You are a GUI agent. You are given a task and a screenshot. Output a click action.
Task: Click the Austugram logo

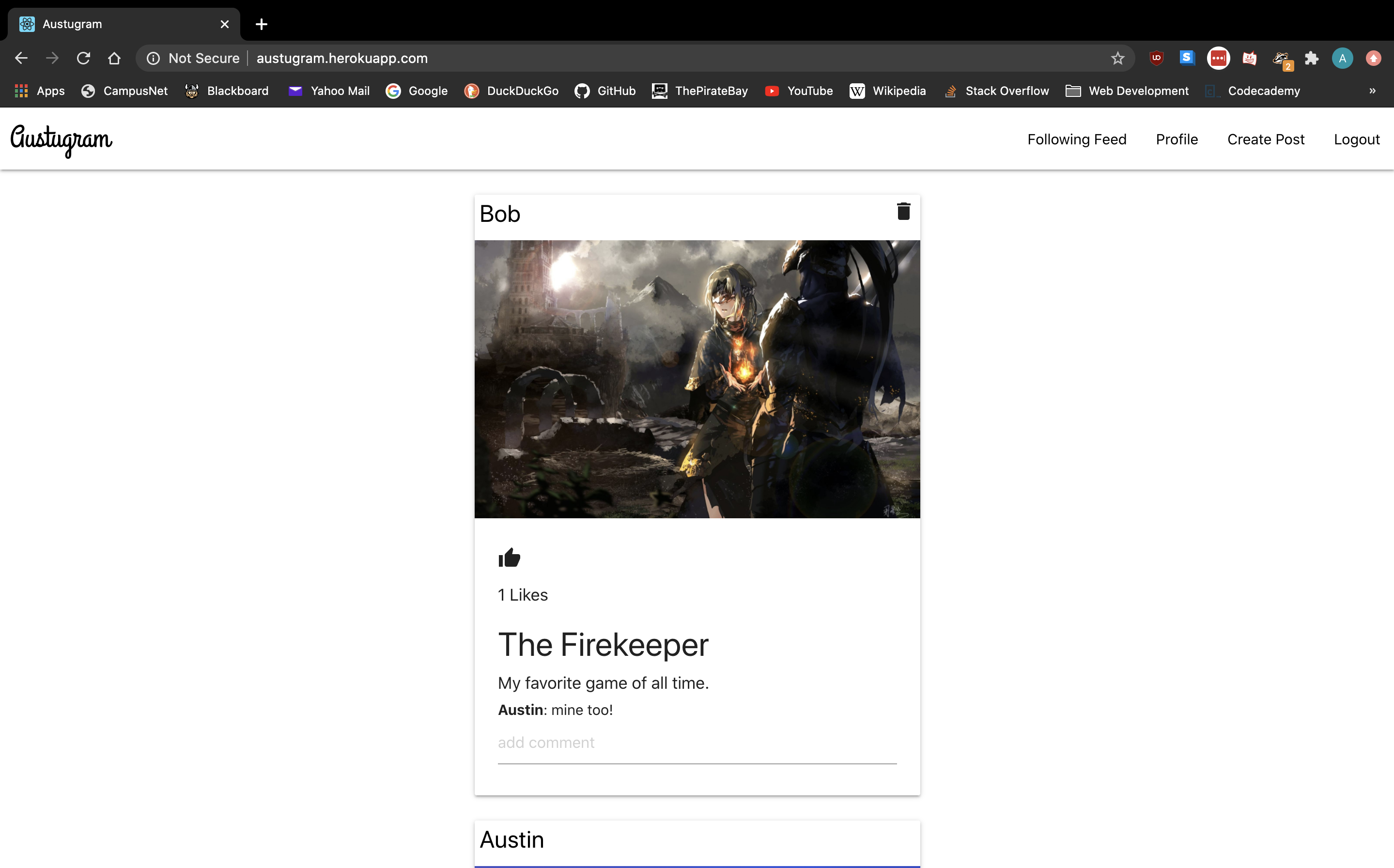click(62, 139)
